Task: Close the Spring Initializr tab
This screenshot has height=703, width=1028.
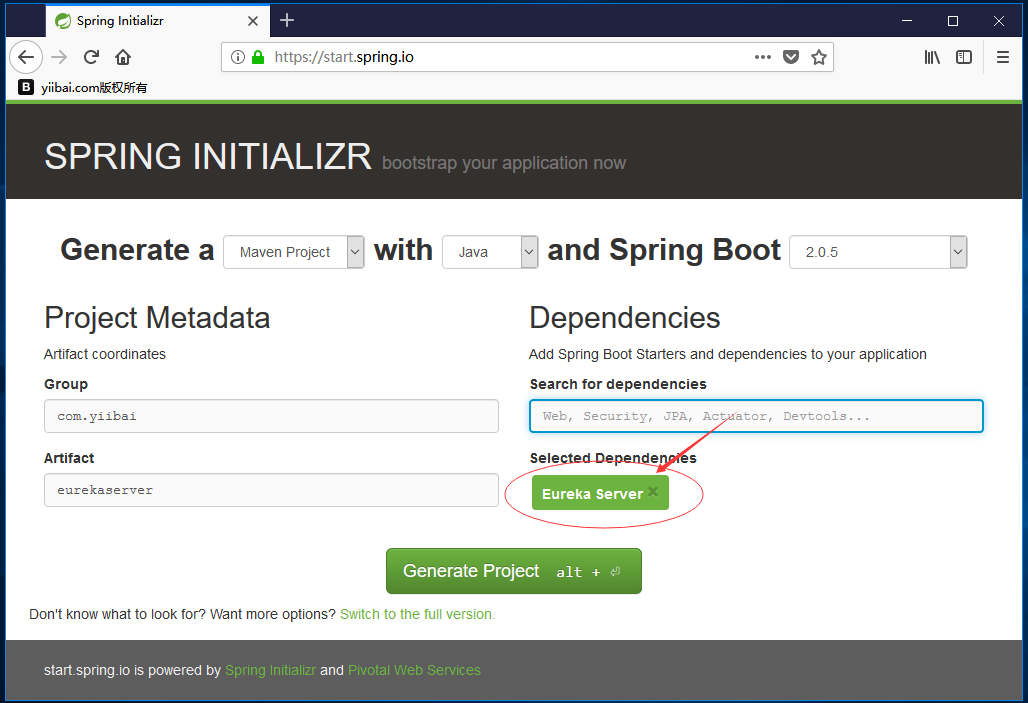Action: coord(252,21)
